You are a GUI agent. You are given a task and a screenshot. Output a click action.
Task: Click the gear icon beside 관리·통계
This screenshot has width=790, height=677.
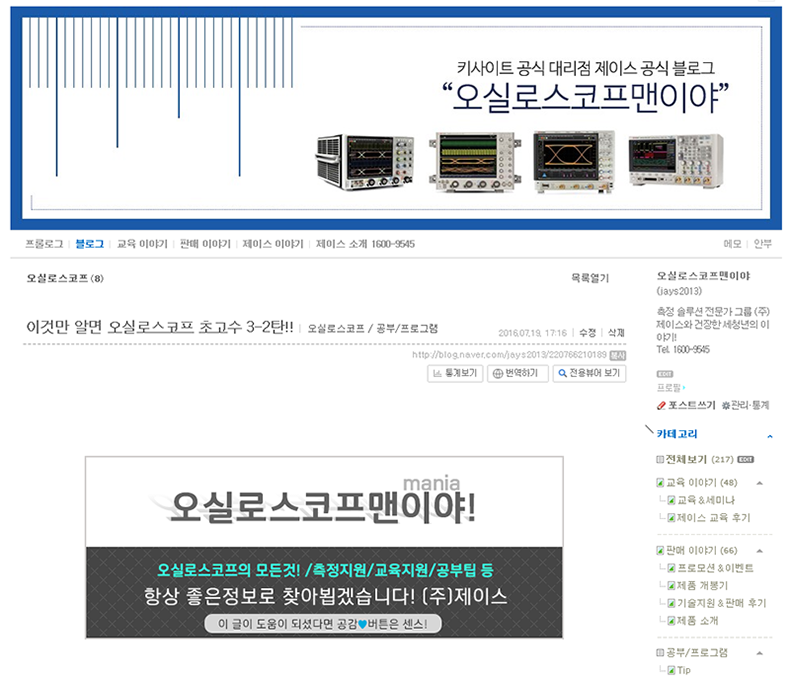(726, 405)
